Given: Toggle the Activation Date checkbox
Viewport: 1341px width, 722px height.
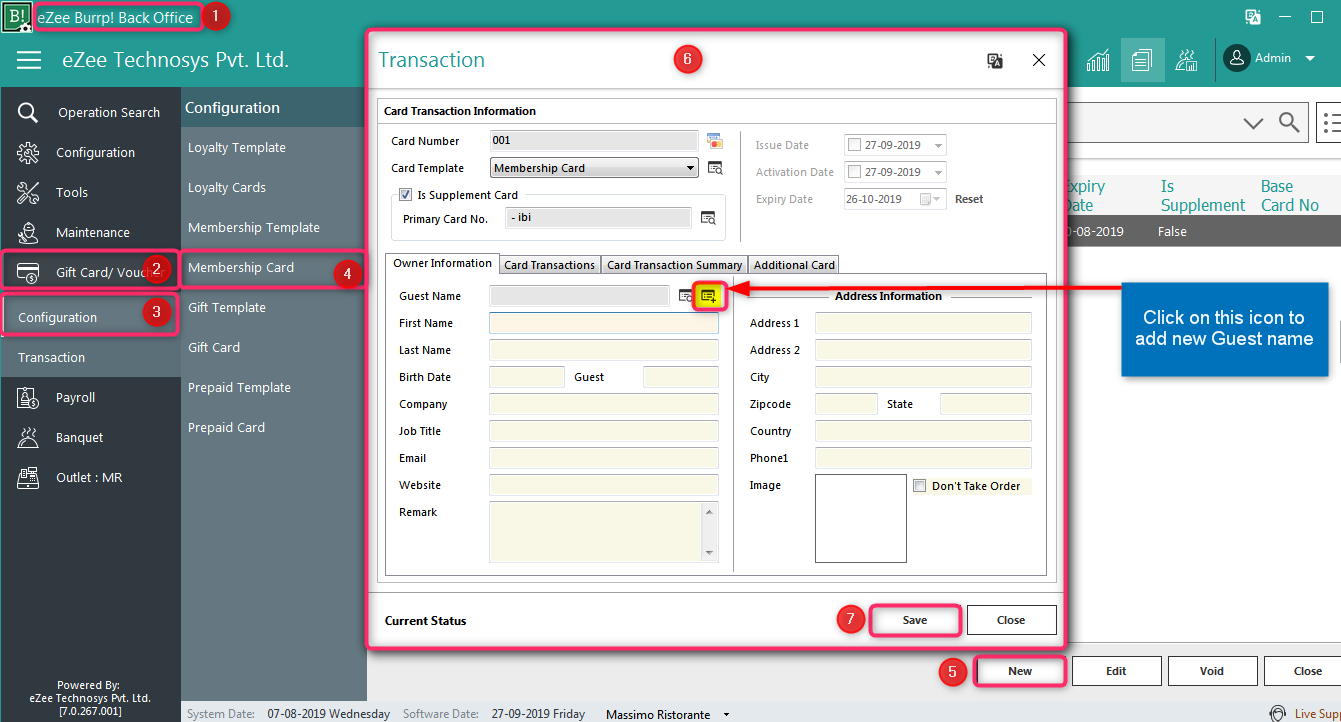Looking at the screenshot, I should tap(853, 172).
